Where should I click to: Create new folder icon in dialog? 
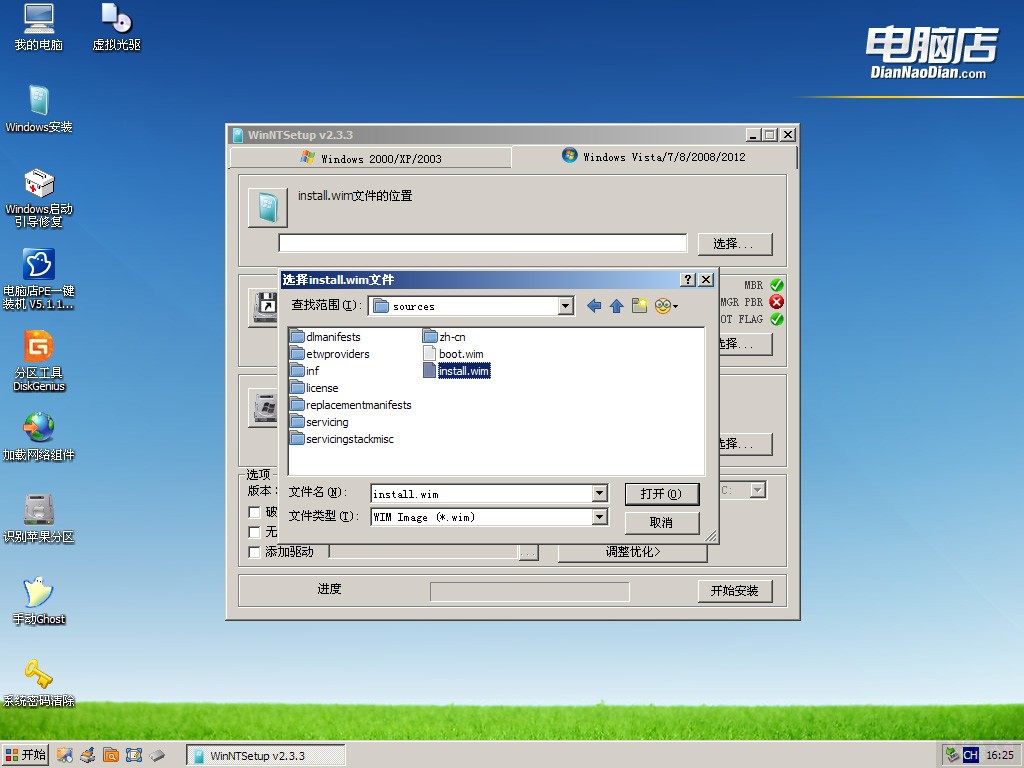point(639,306)
